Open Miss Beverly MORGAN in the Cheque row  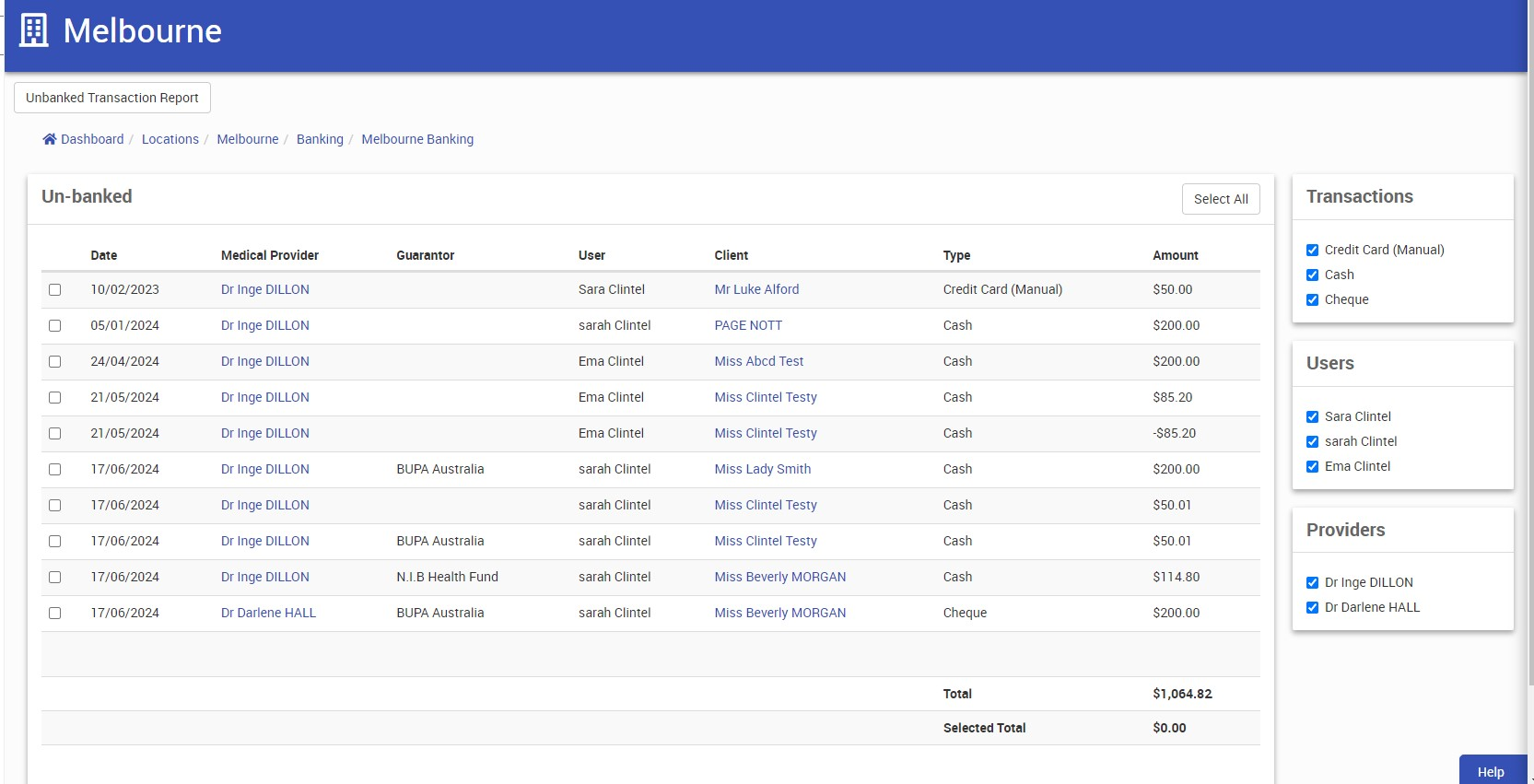pyautogui.click(x=780, y=613)
